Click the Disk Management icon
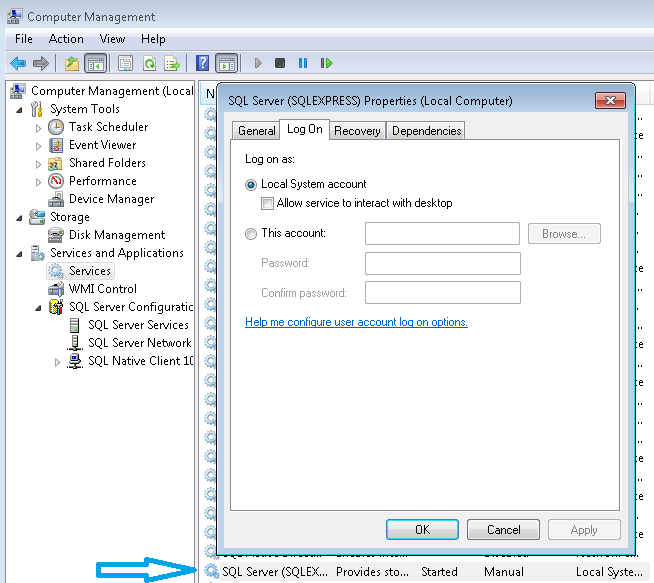Viewport: 654px width, 583px height. point(56,235)
